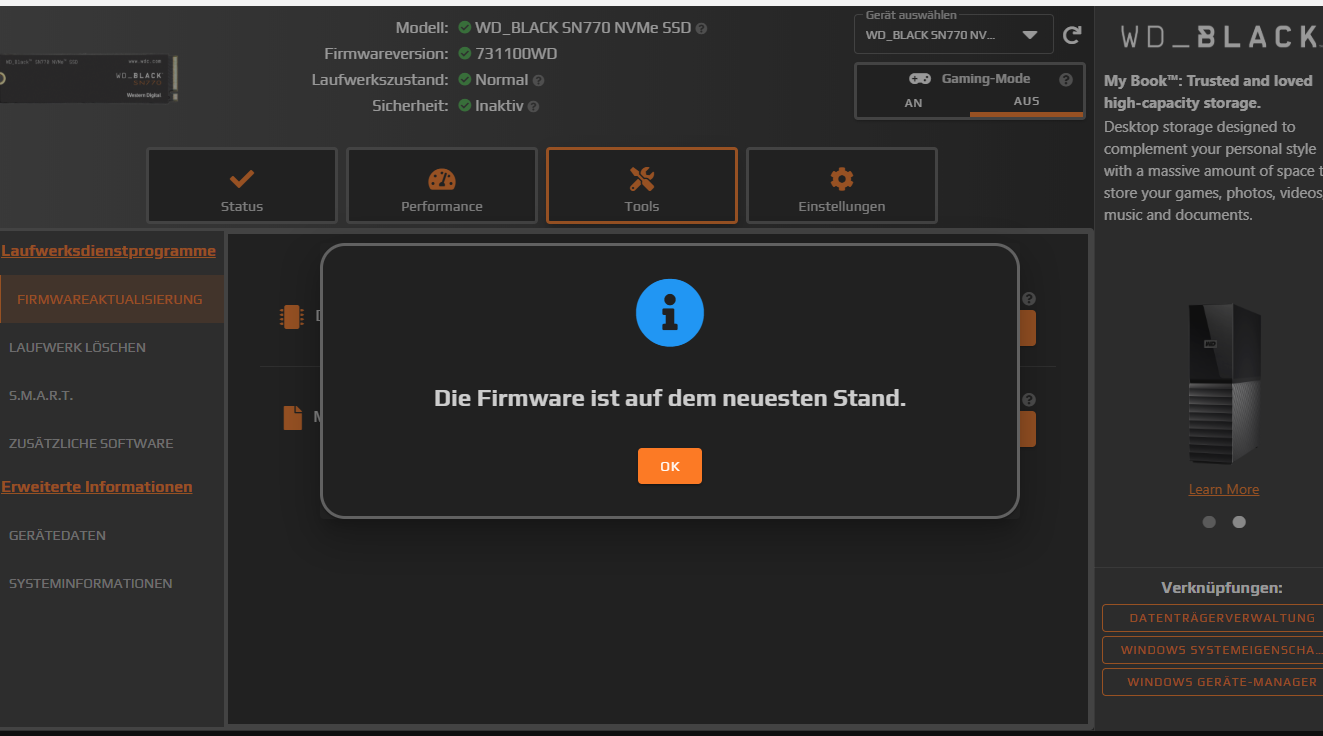
Task: Select Laufwerk löschen in sidebar
Action: click(x=112, y=347)
